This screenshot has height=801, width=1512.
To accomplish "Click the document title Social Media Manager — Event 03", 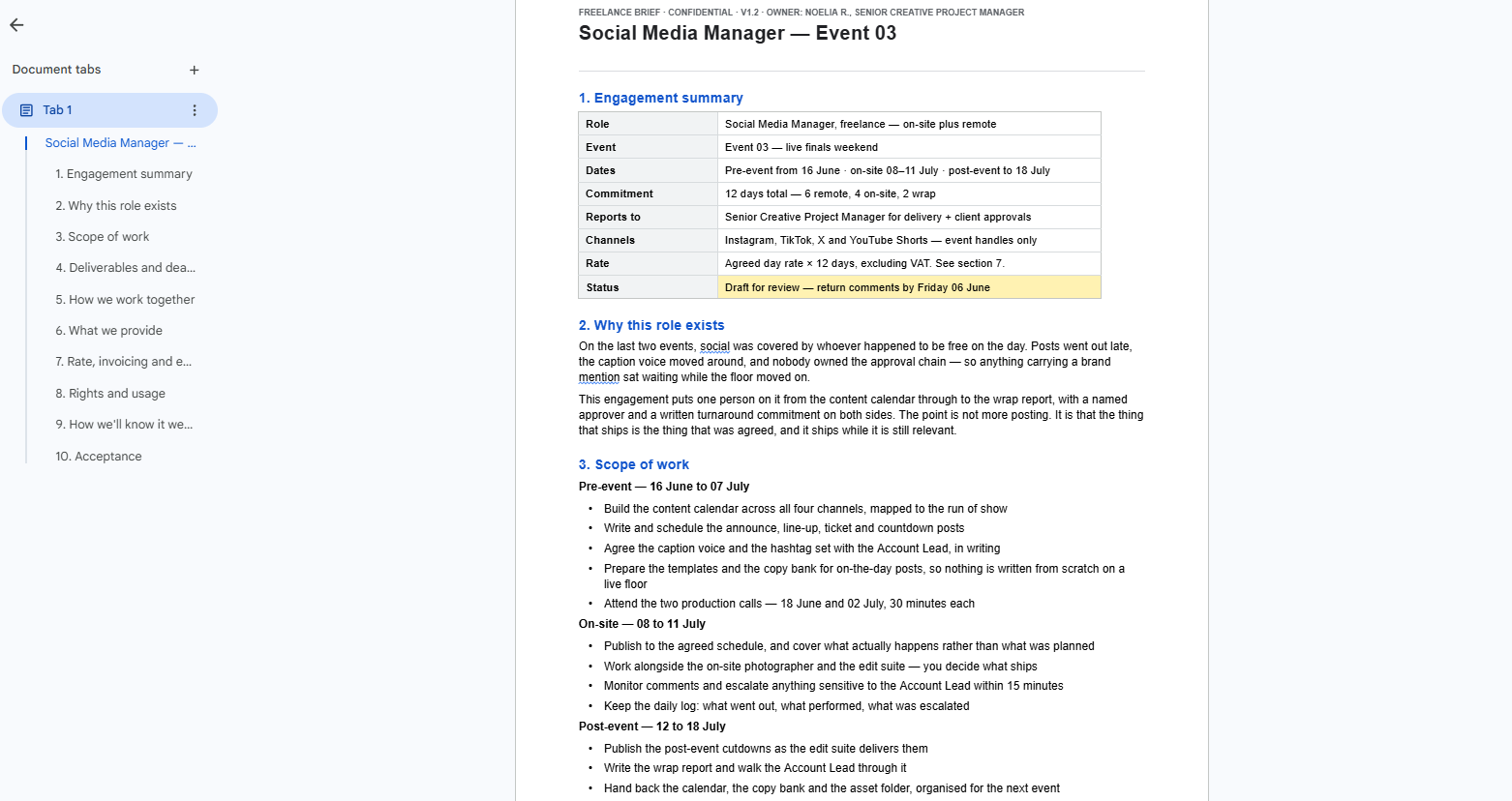I will coord(738,33).
